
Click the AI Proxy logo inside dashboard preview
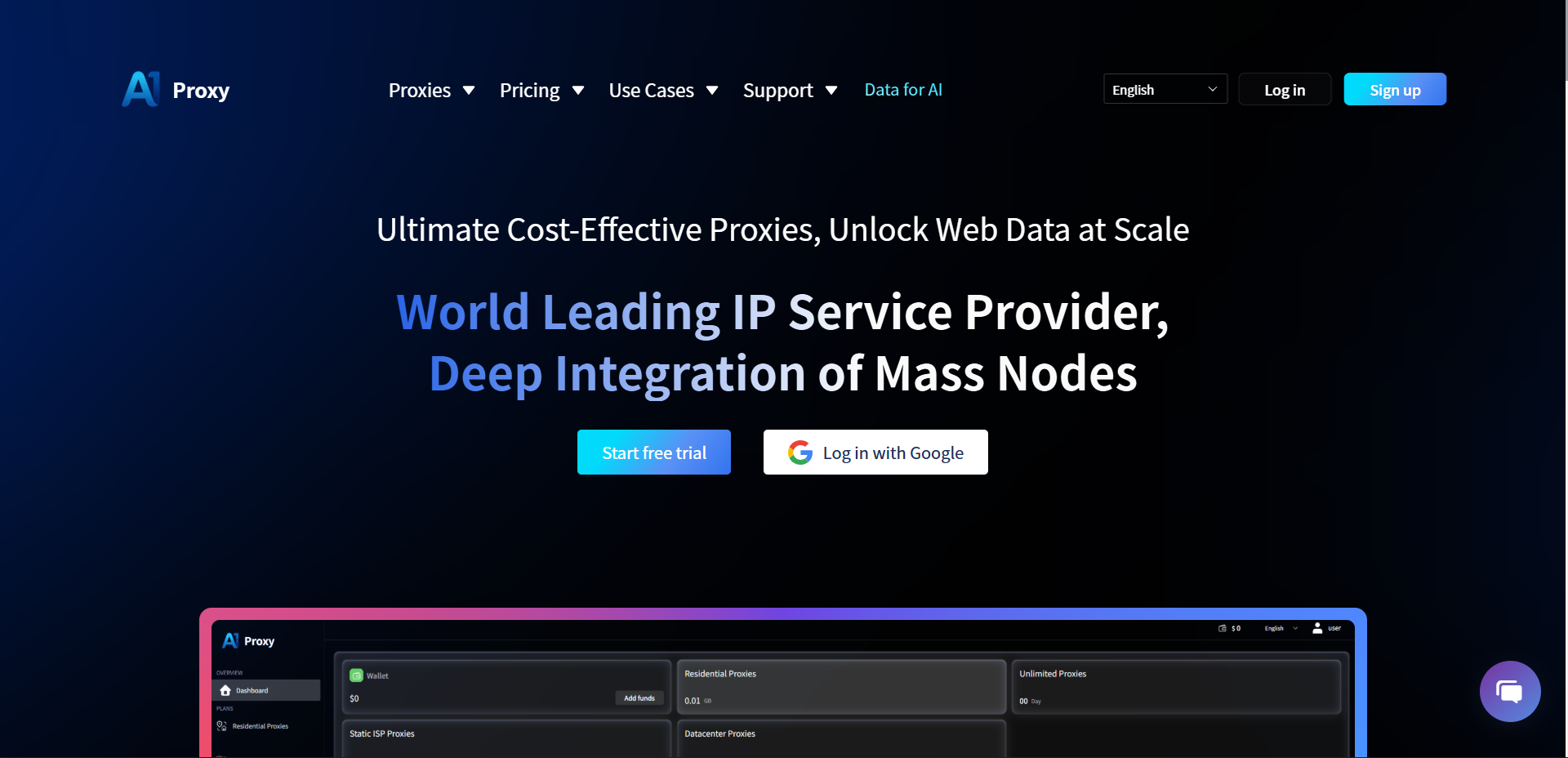click(248, 641)
